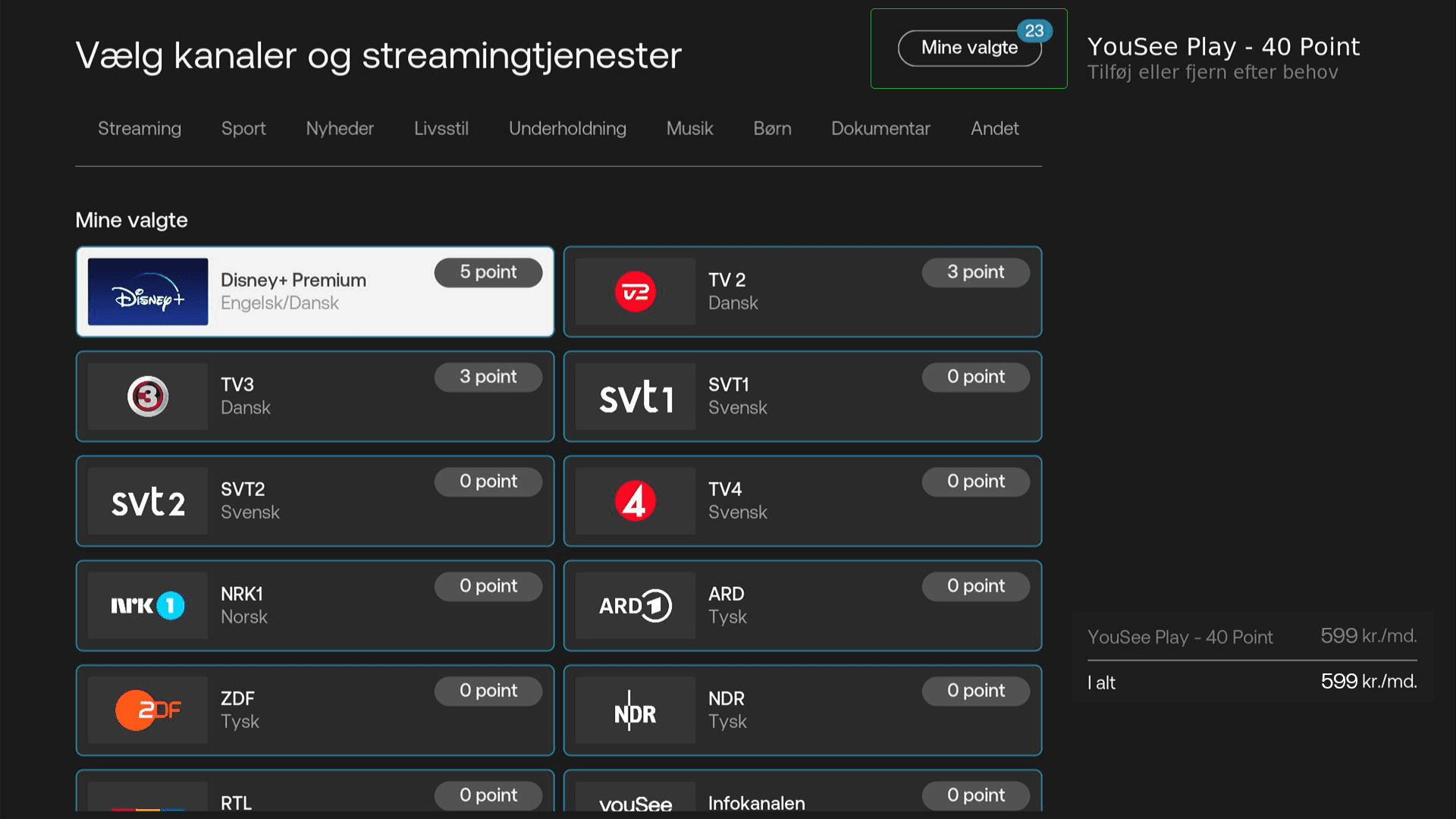Select the RTL channel name
The height and width of the screenshot is (819, 1456).
click(236, 803)
